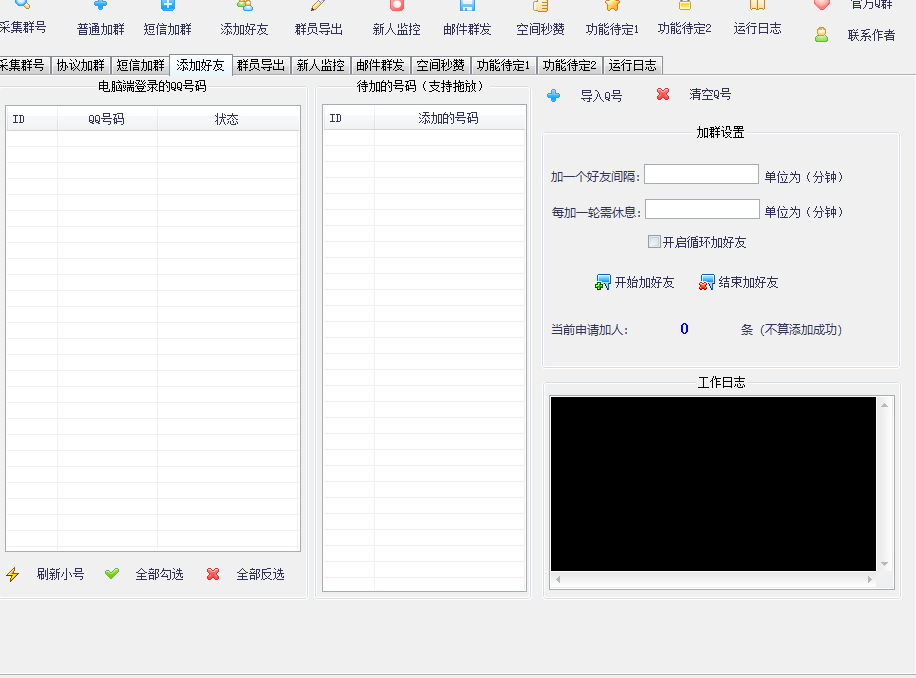Switch to the 协议加群 tab

point(81,65)
